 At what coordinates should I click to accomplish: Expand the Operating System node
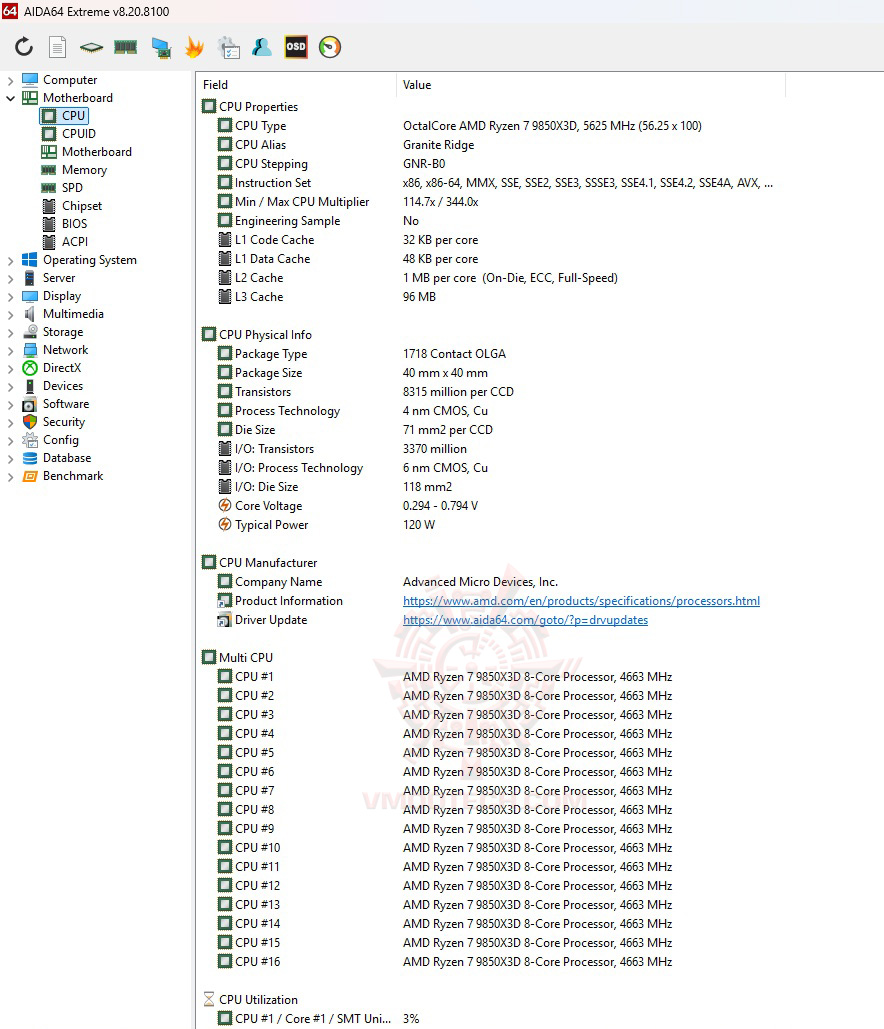click(11, 261)
